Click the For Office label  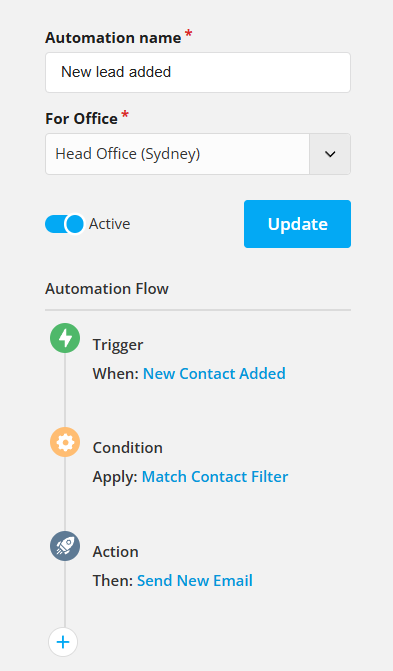click(81, 119)
